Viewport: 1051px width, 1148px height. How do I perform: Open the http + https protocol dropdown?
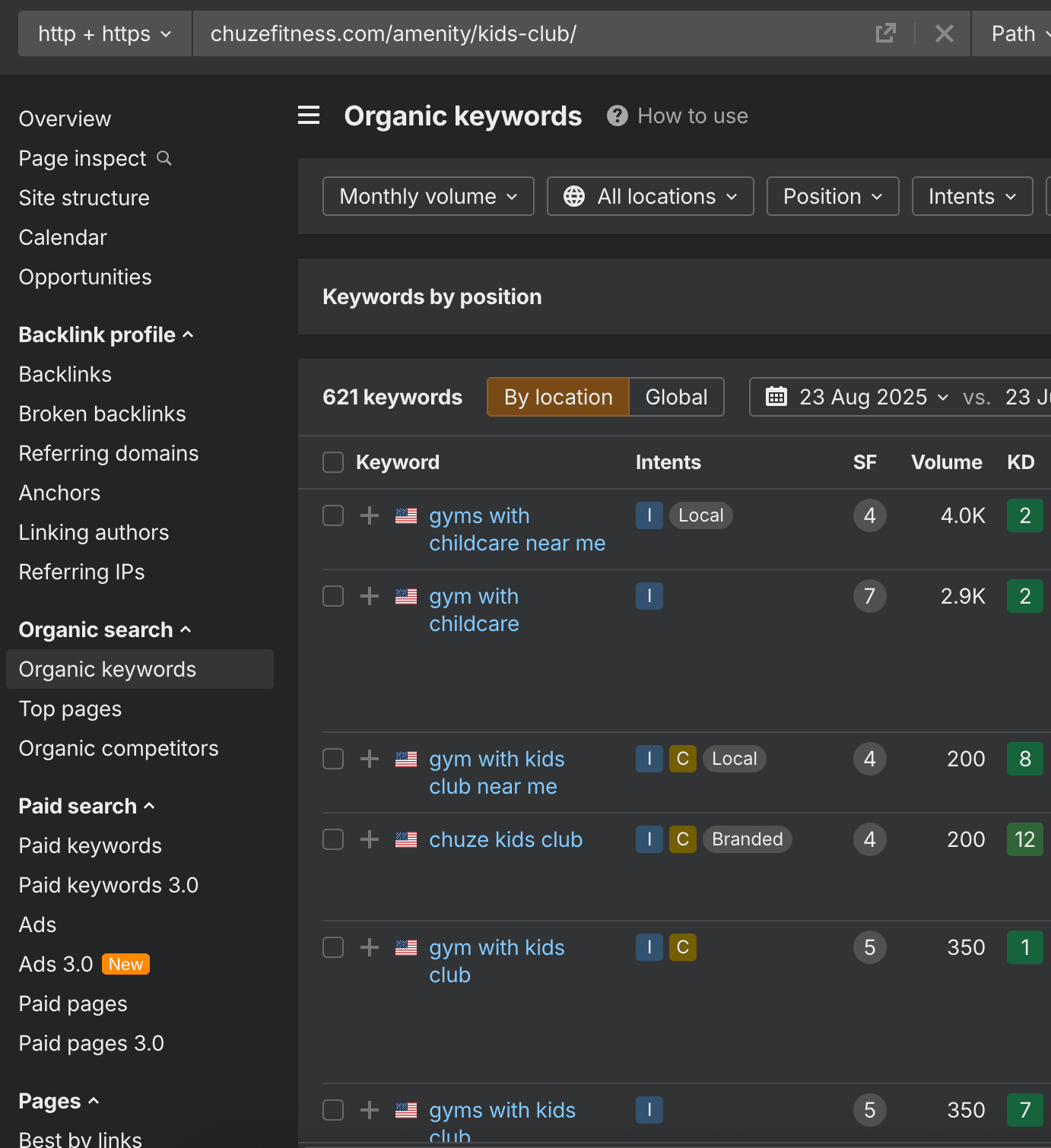(105, 33)
